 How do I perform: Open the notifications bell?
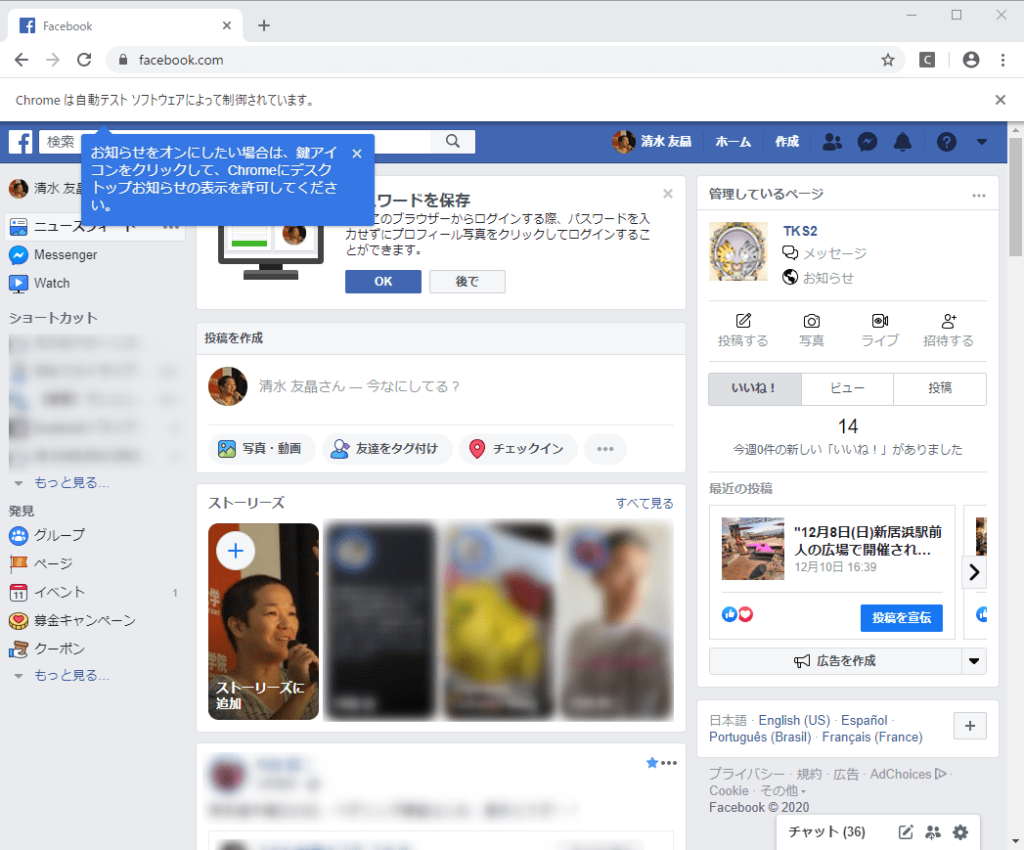pos(903,142)
